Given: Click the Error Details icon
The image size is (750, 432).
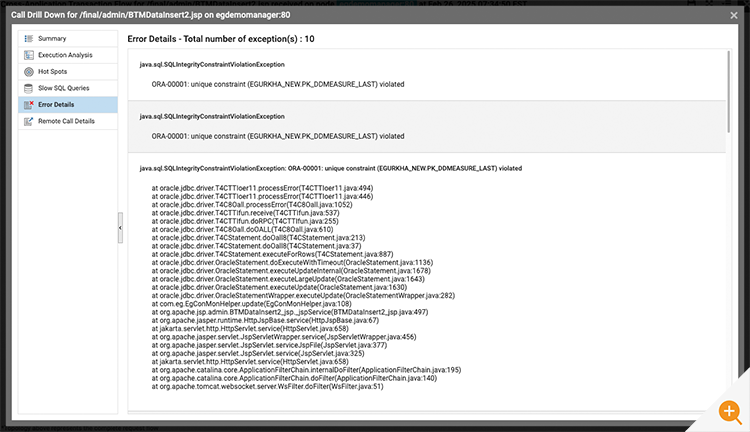Looking at the screenshot, I should (29, 105).
